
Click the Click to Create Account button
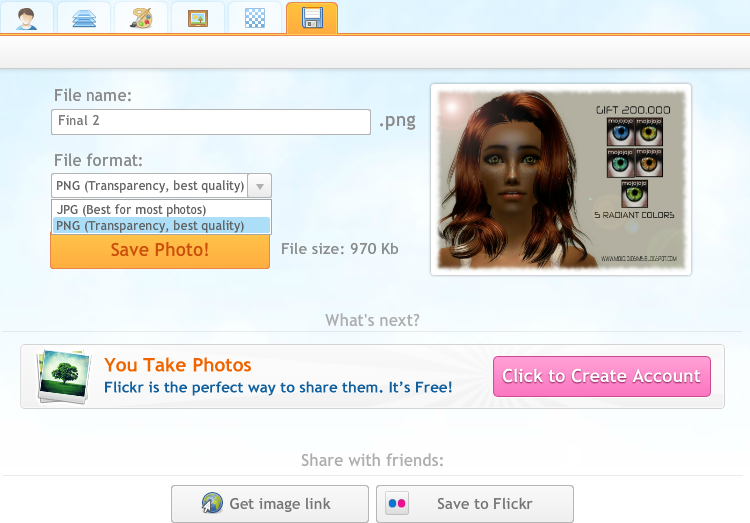602,376
